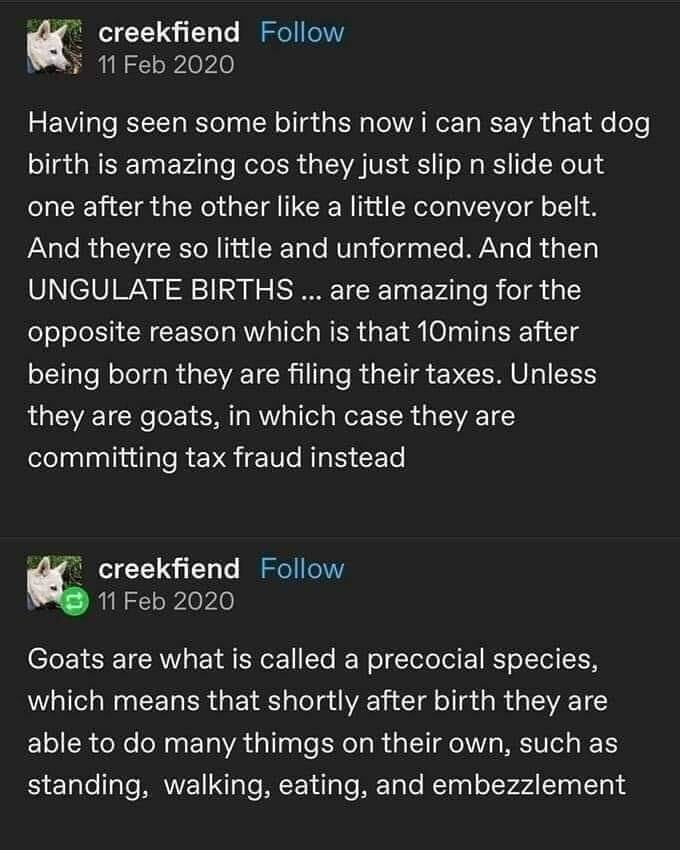This screenshot has width=680, height=850.
Task: Click "committing tax fraud instead" line
Action: [216, 457]
